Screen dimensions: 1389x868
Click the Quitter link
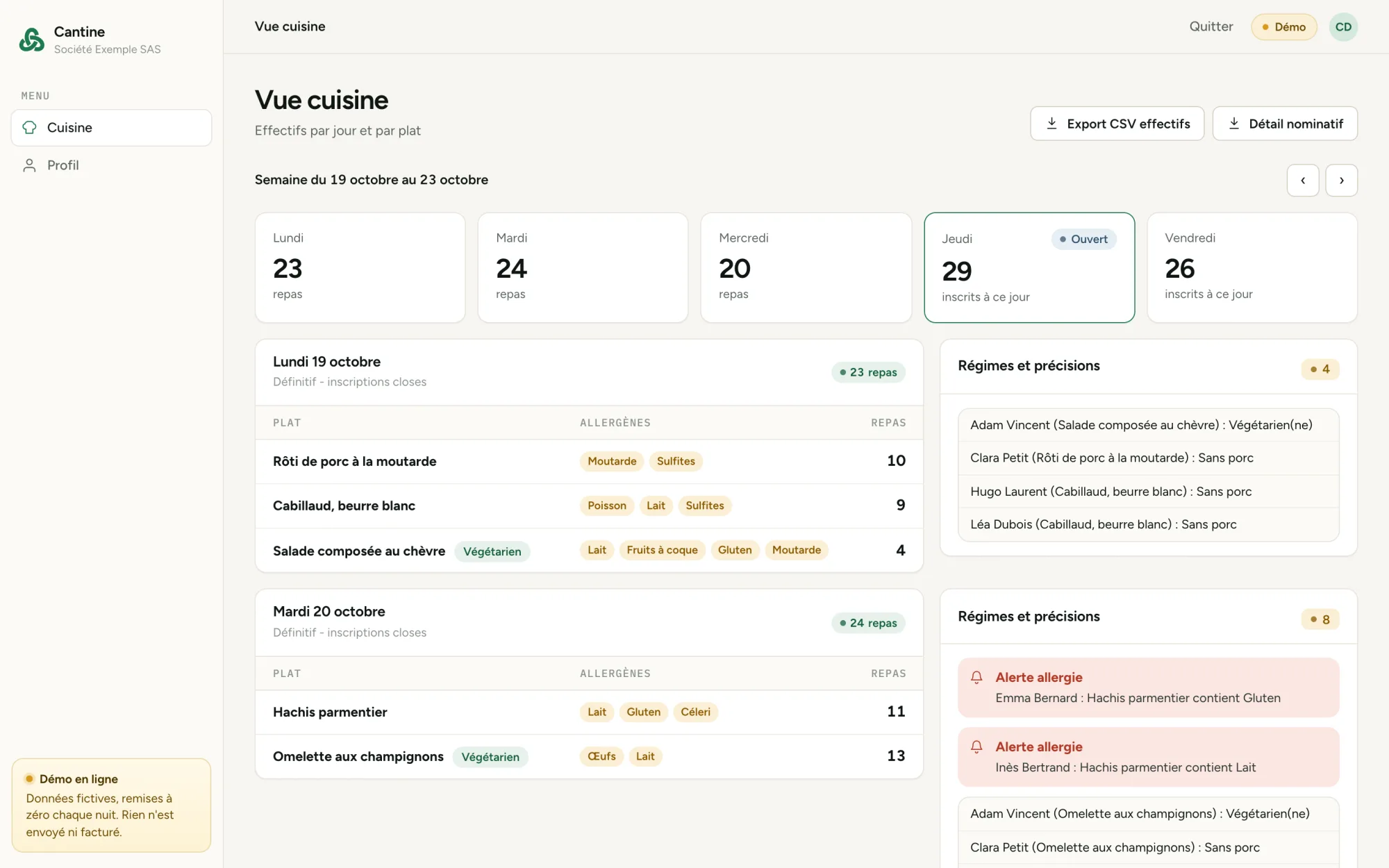pyautogui.click(x=1211, y=26)
